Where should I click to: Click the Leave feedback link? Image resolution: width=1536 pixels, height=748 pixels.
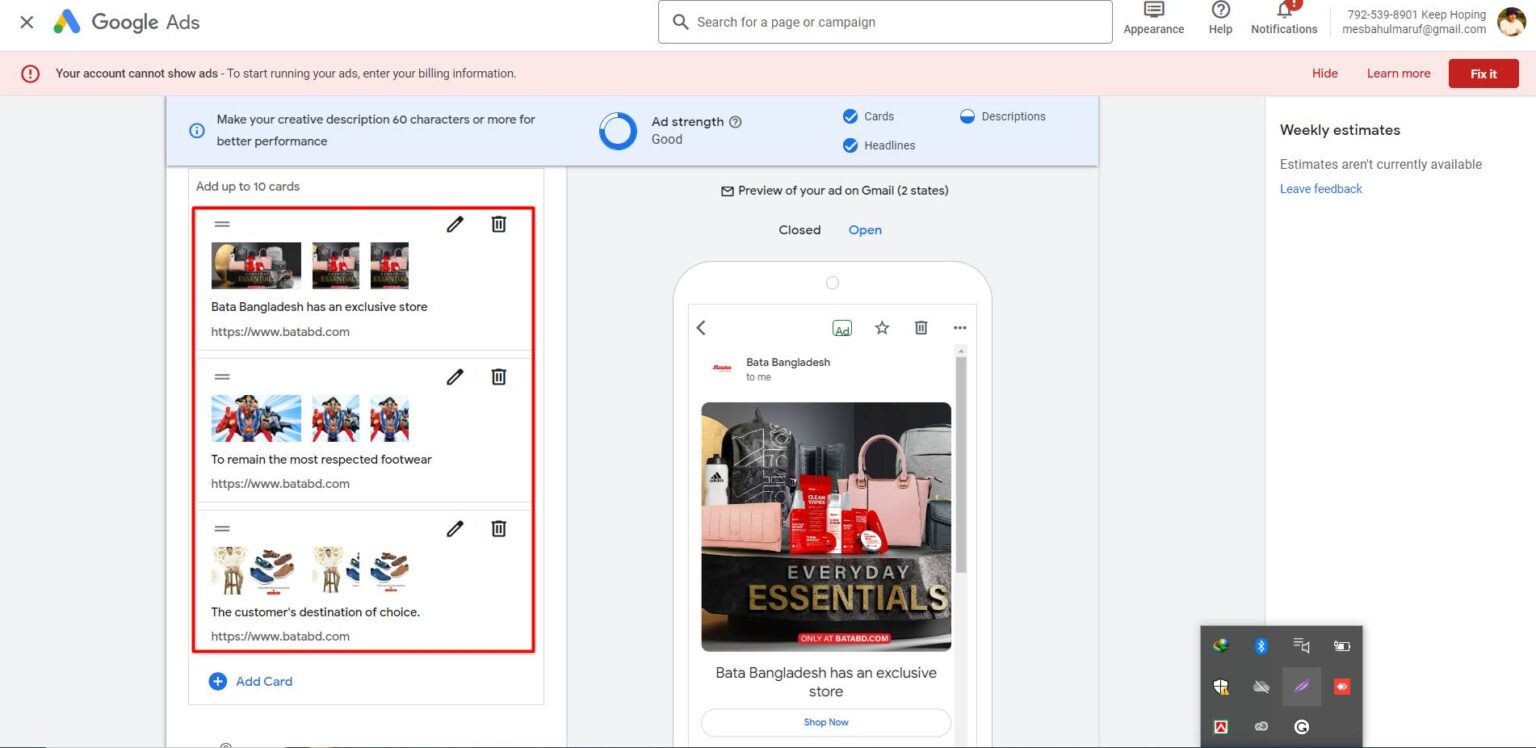point(1321,189)
